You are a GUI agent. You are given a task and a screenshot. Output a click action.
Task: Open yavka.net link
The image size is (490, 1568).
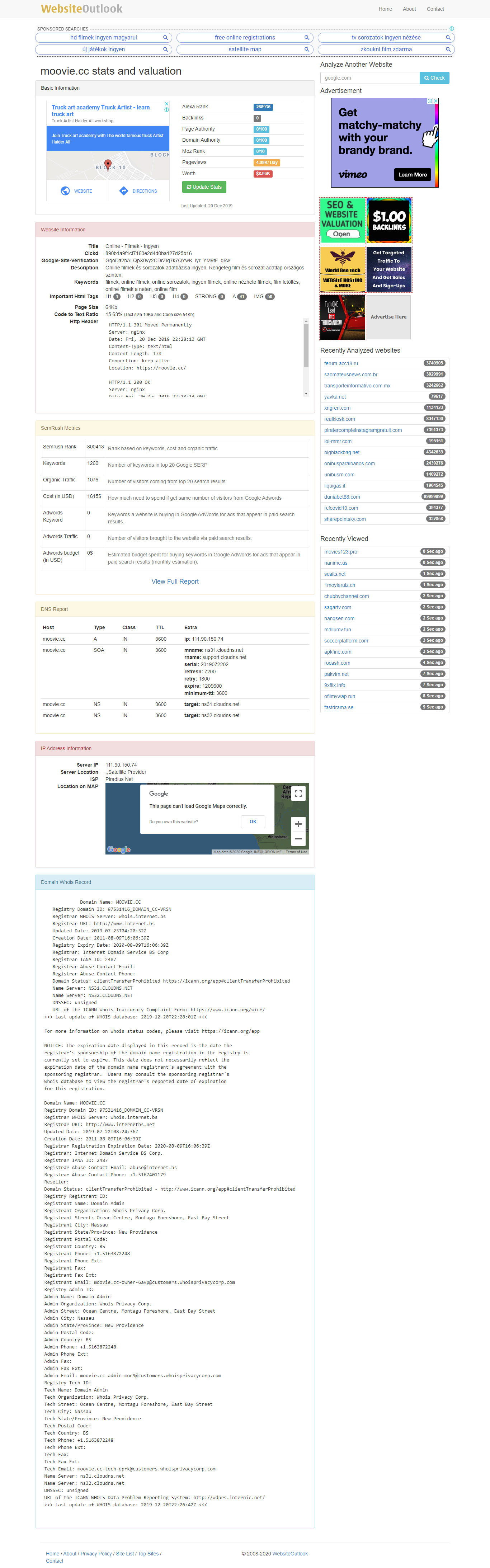(x=335, y=397)
